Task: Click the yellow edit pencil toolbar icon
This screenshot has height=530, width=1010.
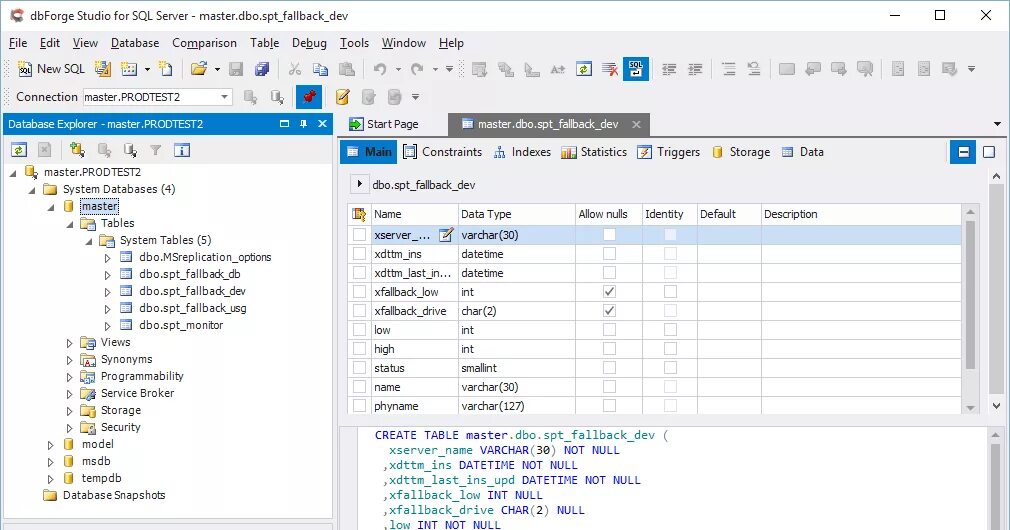Action: [x=343, y=97]
